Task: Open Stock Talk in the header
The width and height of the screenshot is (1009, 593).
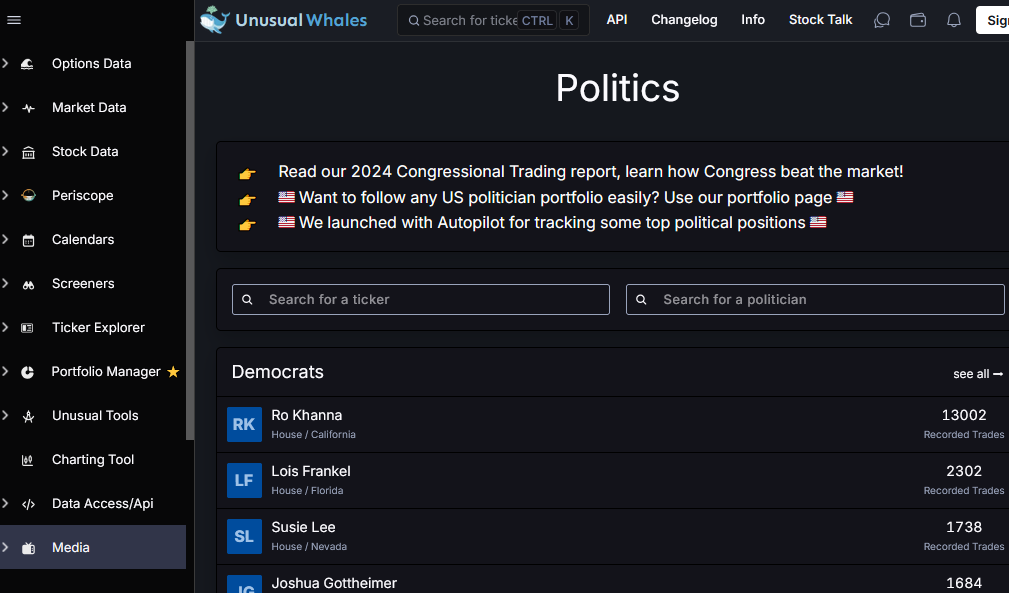Action: tap(820, 20)
